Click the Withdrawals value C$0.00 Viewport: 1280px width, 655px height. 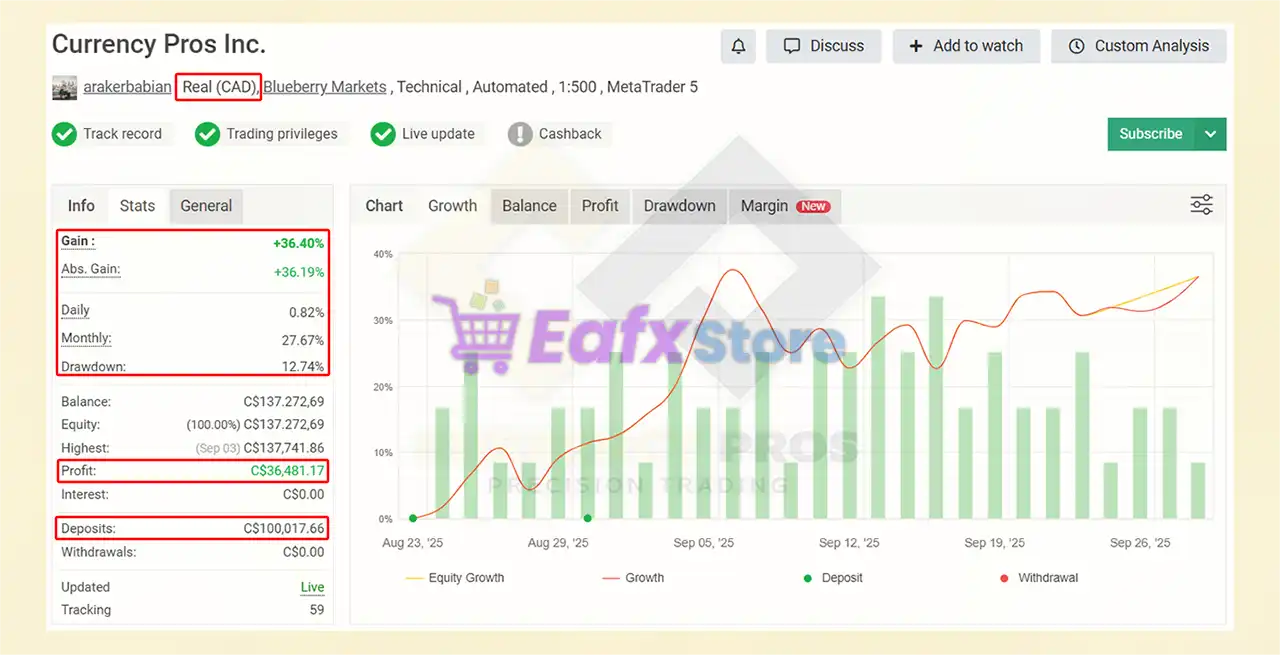[304, 552]
